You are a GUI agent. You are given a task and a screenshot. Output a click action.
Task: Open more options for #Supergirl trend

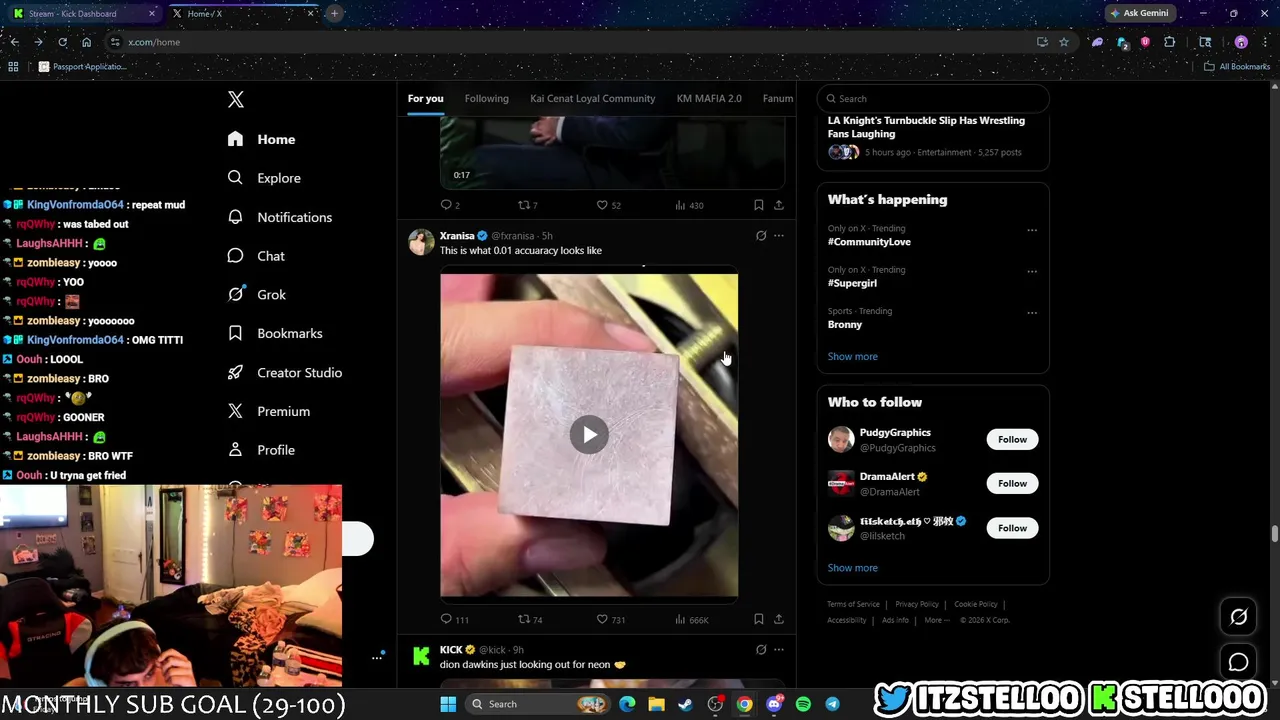point(1032,271)
